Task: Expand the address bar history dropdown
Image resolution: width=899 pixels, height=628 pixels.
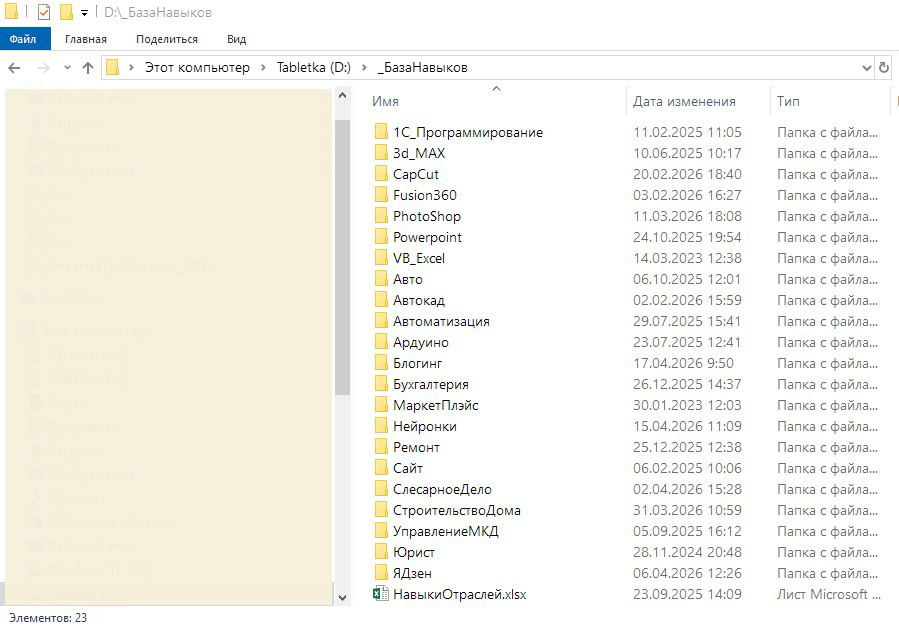Action: pyautogui.click(x=866, y=68)
